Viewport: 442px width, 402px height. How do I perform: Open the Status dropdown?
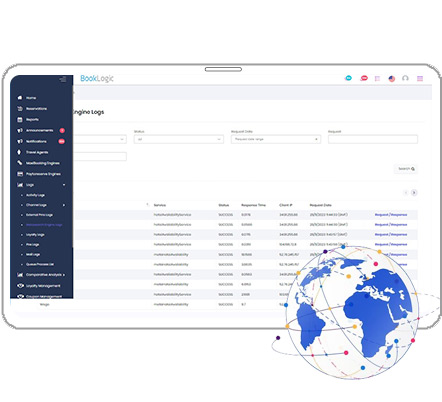point(179,139)
